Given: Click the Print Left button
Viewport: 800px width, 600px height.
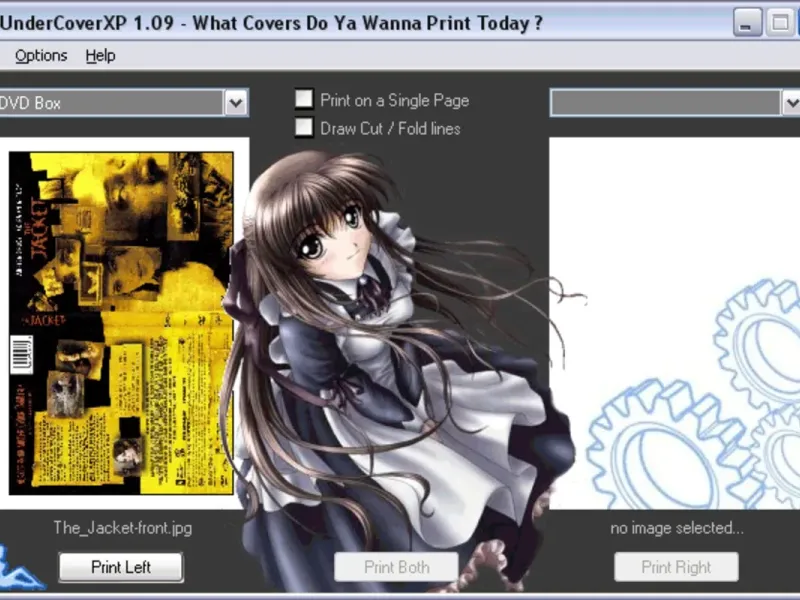Looking at the screenshot, I should (121, 567).
